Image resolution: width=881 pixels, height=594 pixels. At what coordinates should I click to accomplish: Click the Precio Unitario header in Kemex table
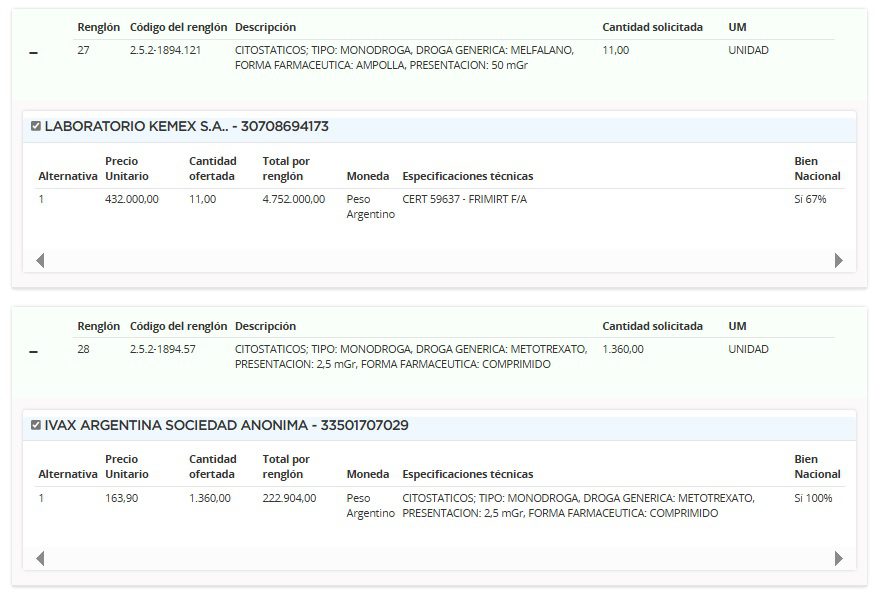point(122,168)
